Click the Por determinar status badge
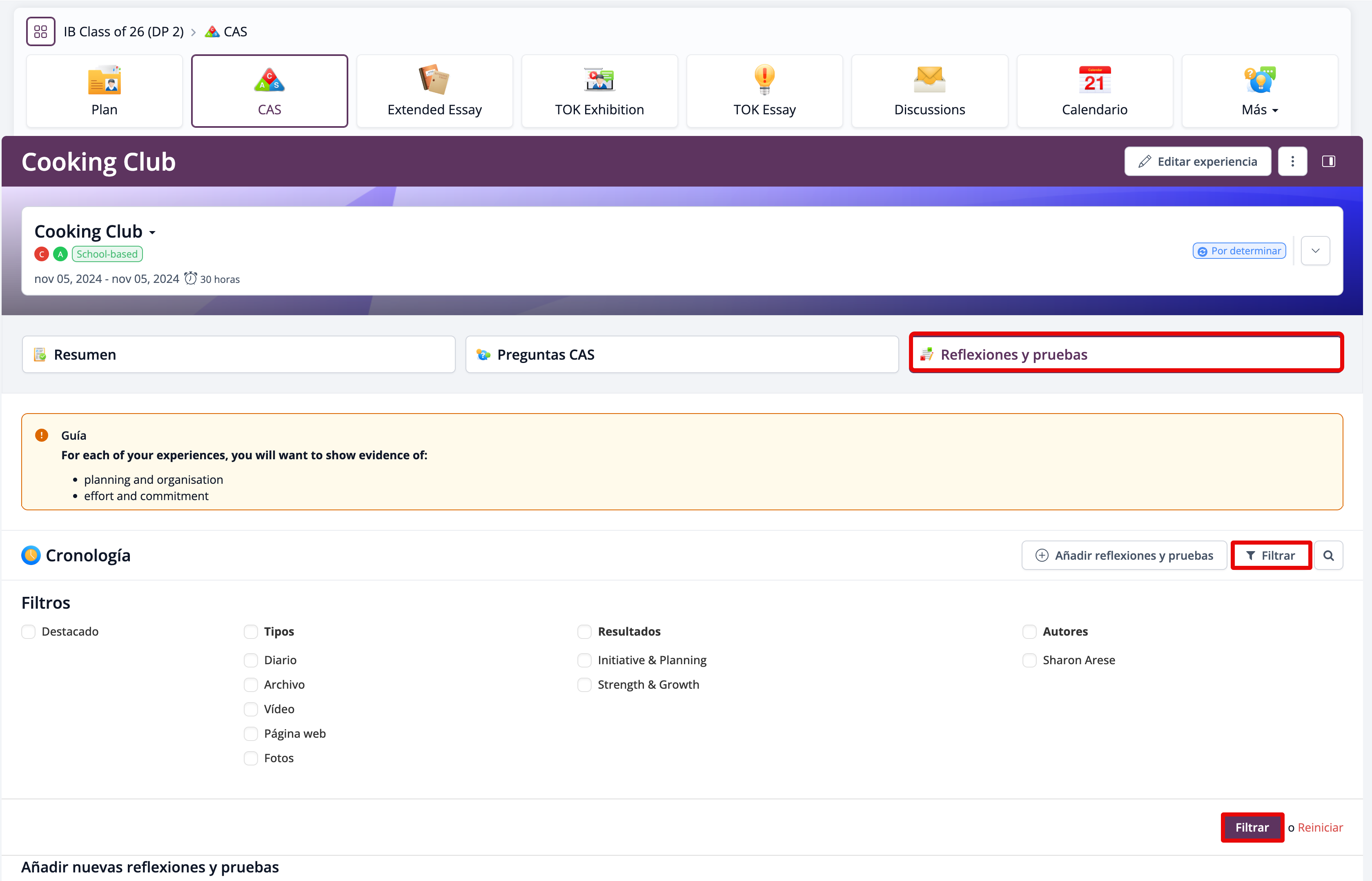The width and height of the screenshot is (1372, 881). 1239,251
